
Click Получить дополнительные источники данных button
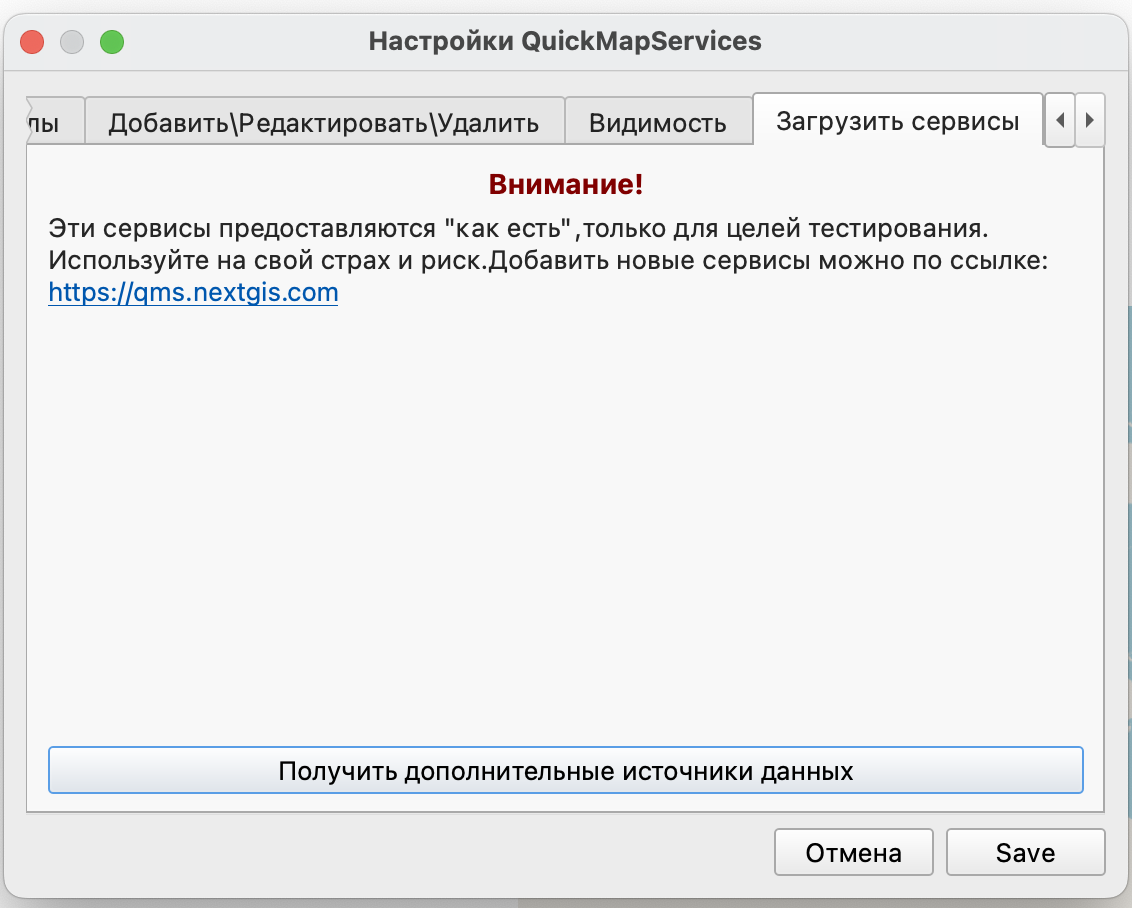pos(565,771)
